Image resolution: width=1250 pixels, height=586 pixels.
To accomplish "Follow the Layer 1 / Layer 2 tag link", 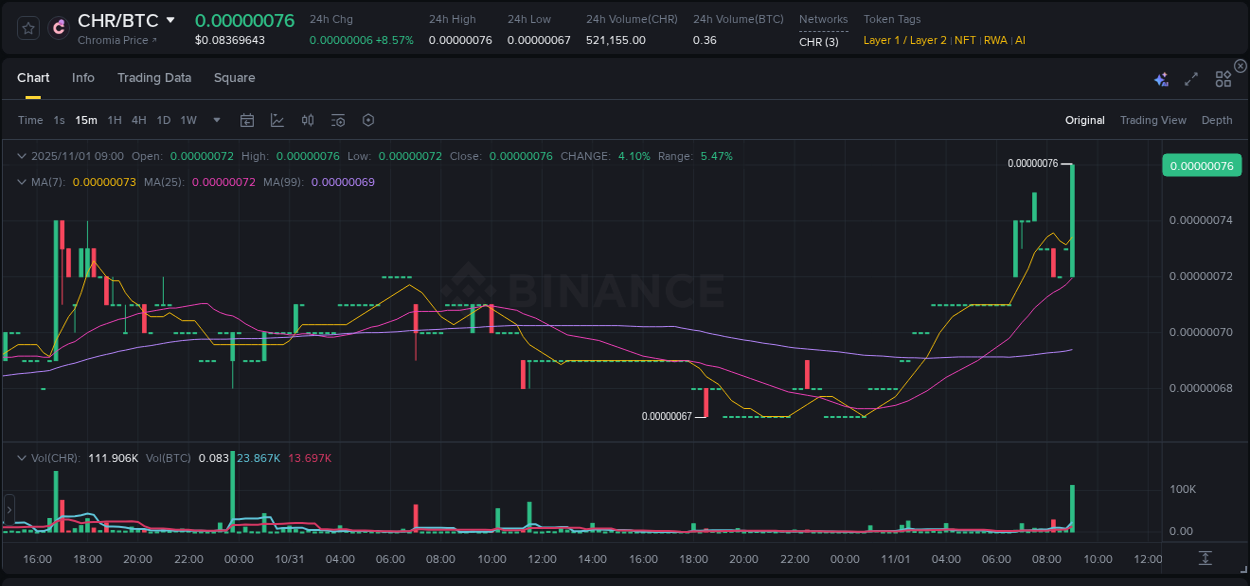I will [903, 40].
